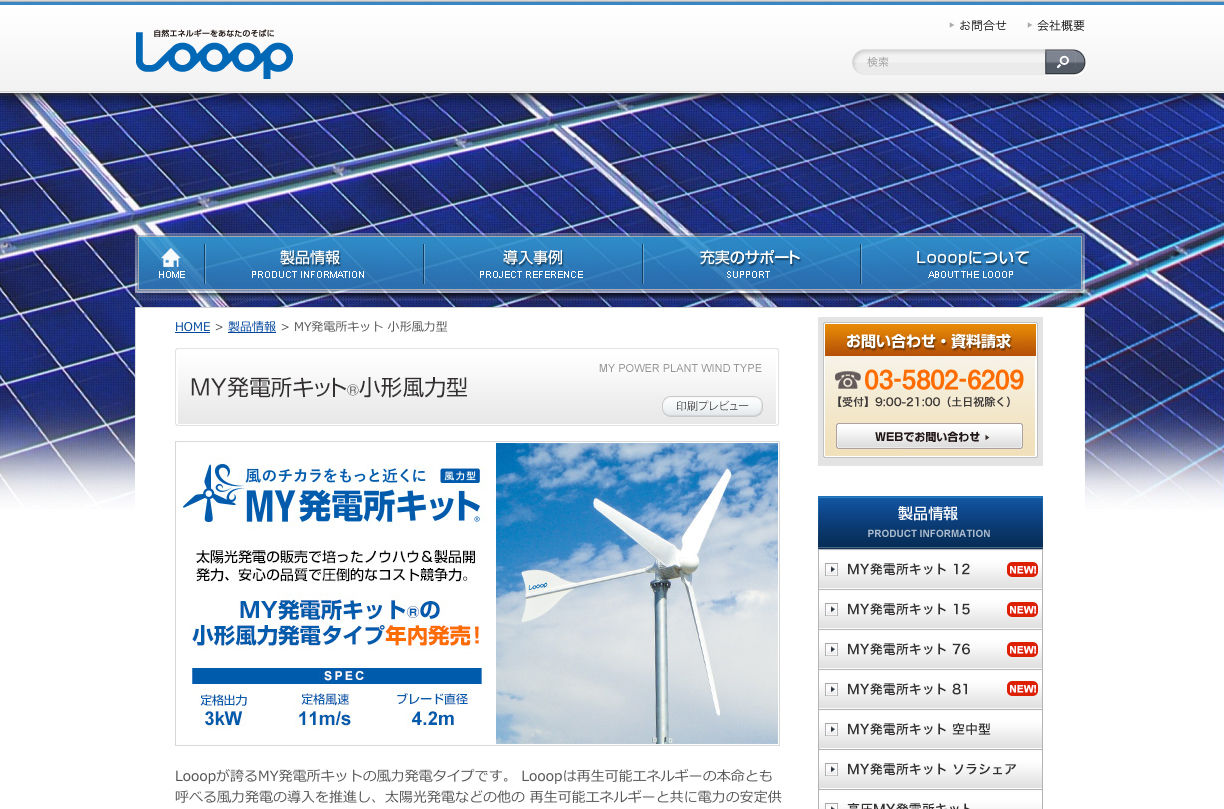
Task: Open MY発電所キット 81 in the sidebar
Action: click(930, 690)
